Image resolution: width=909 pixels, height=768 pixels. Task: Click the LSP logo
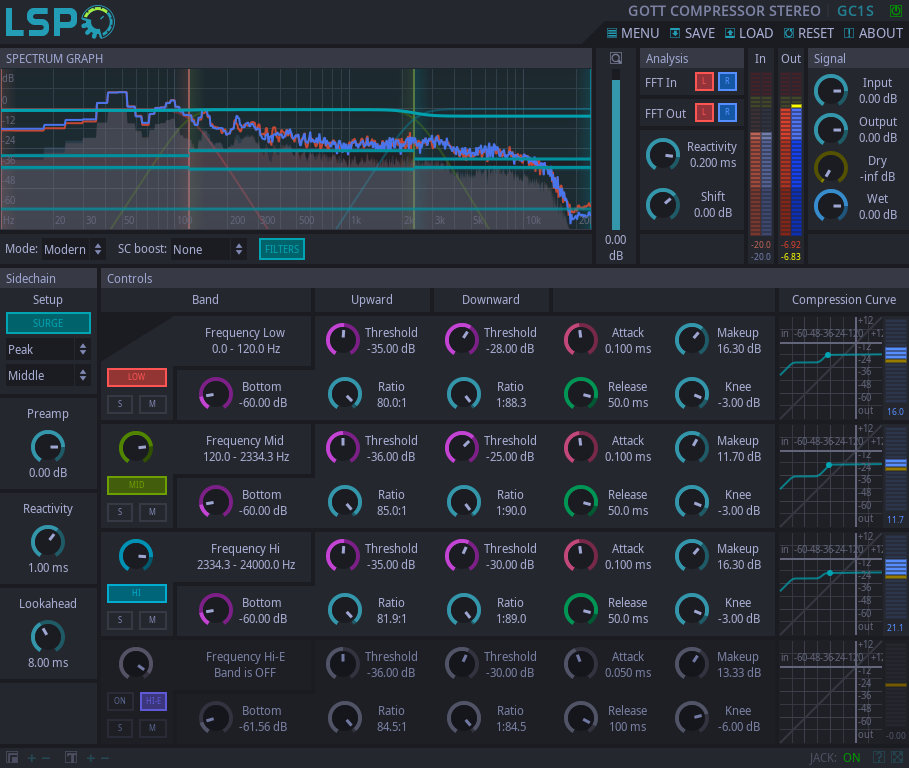tap(60, 22)
